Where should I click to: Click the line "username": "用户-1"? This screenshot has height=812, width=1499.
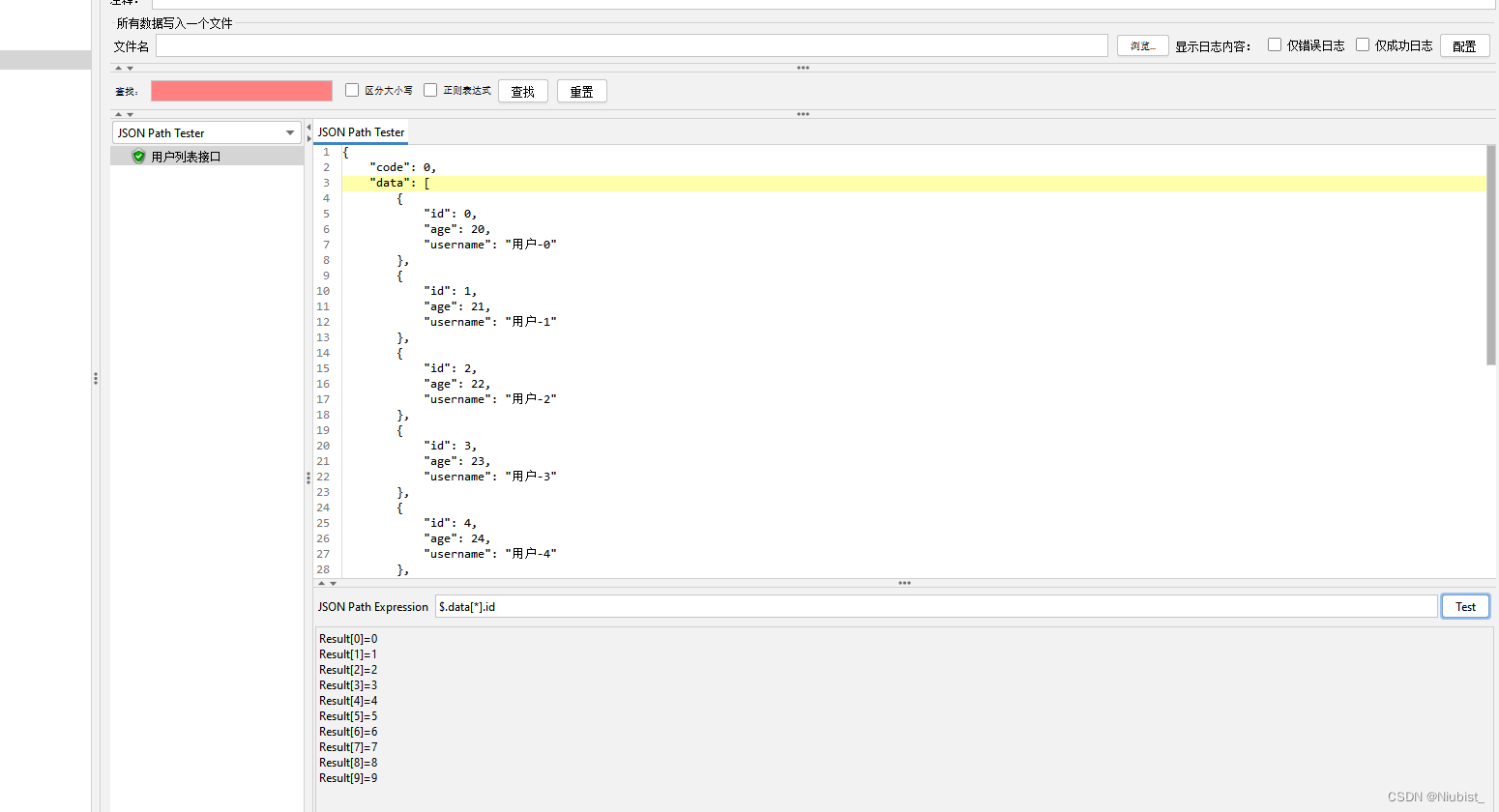490,322
